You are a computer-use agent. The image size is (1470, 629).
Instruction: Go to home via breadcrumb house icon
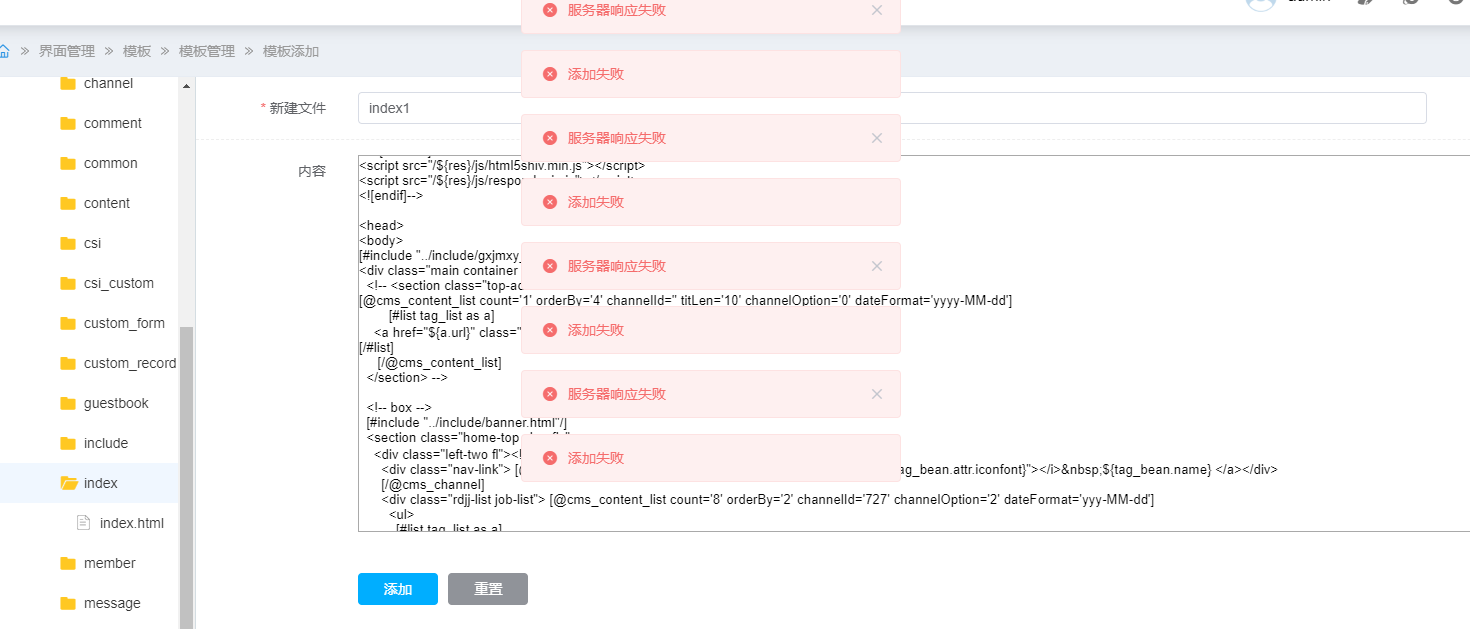[x=4, y=51]
